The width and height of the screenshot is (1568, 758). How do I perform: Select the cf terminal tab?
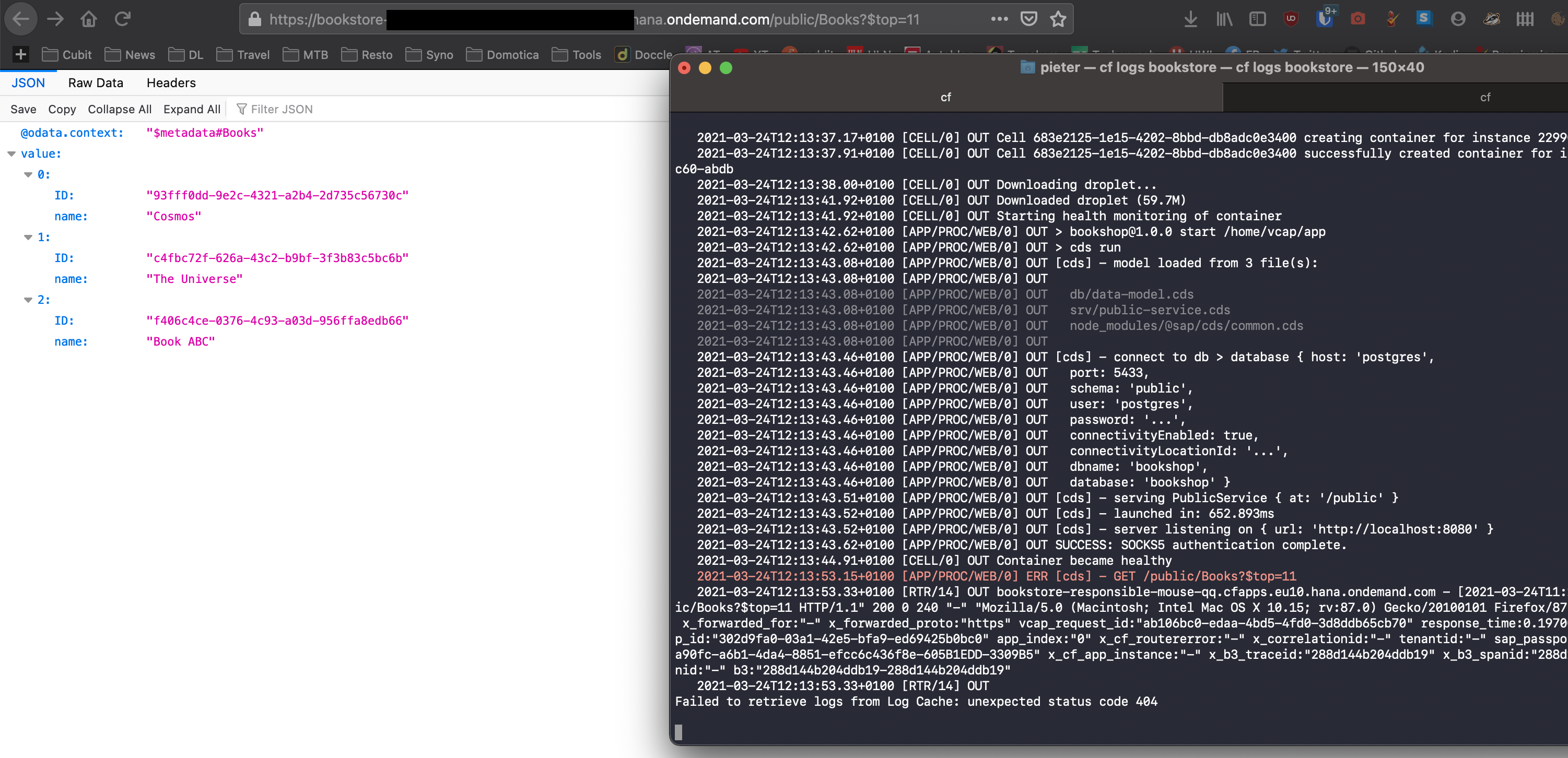(946, 97)
